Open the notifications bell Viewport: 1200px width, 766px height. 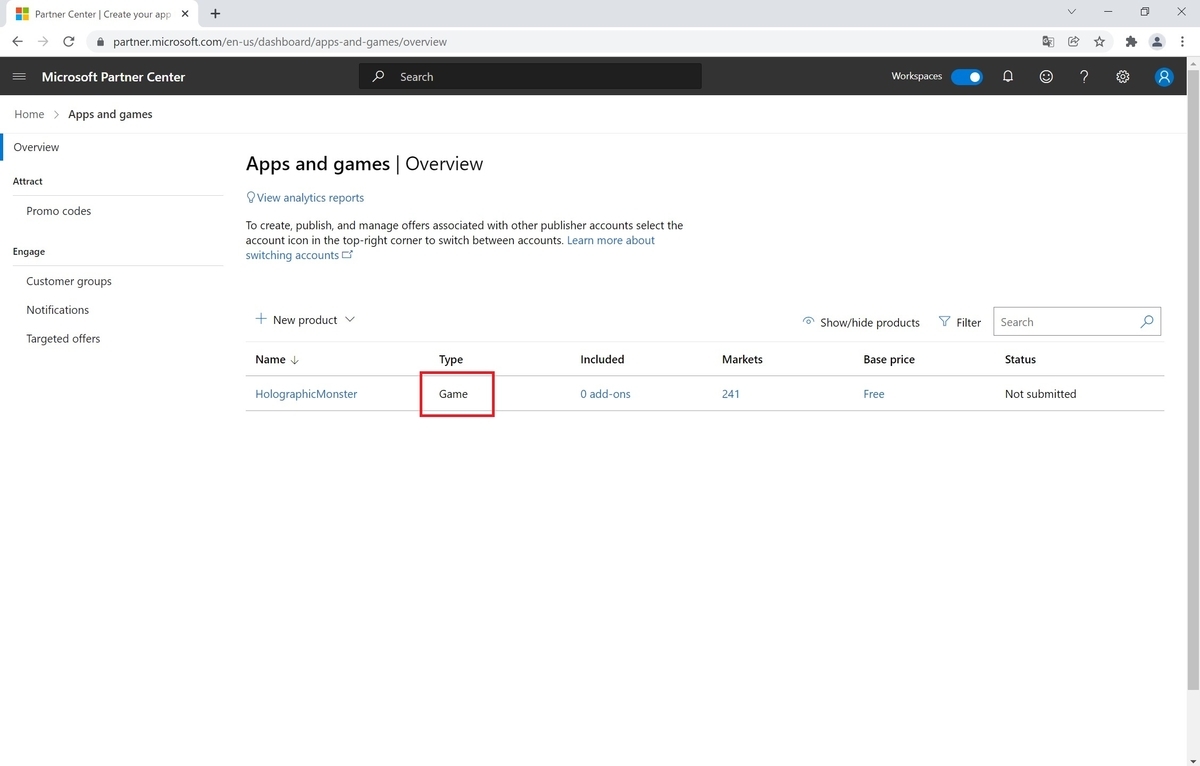coord(1008,77)
